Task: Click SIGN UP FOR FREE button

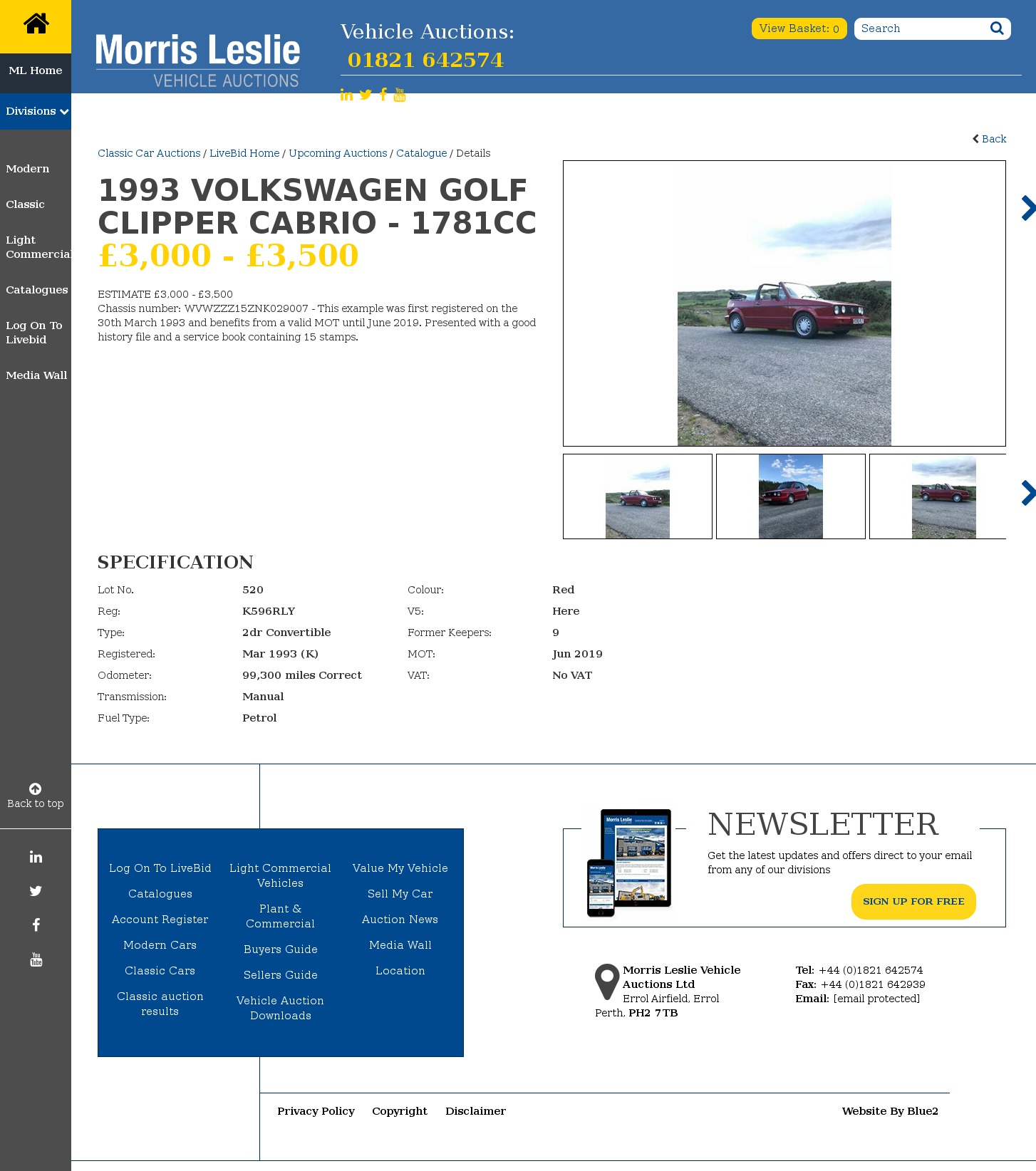Action: 913,902
